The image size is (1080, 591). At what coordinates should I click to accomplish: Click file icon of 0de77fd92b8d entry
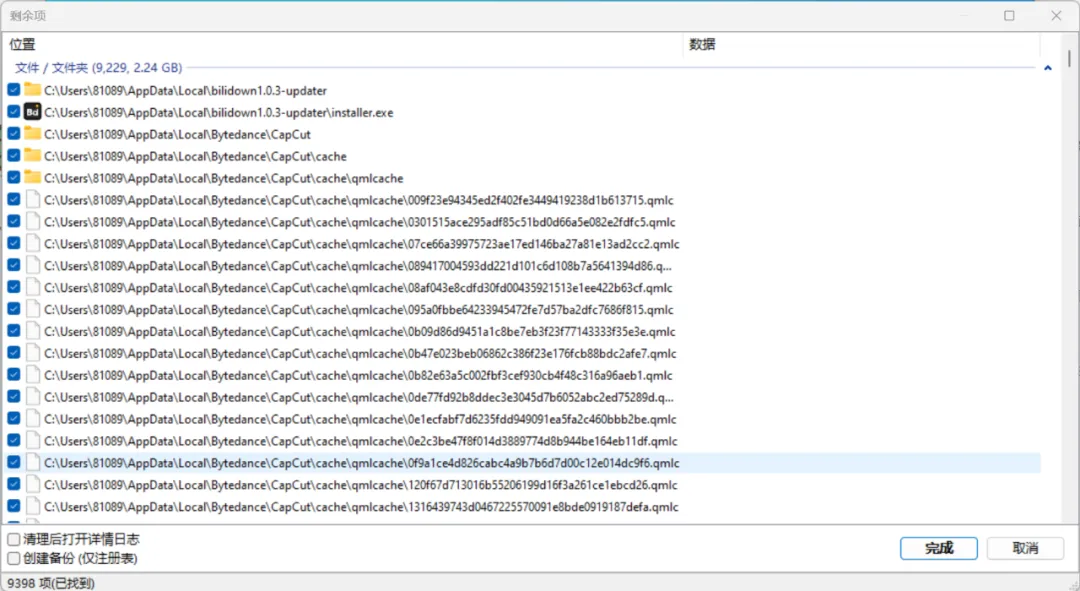(x=32, y=397)
